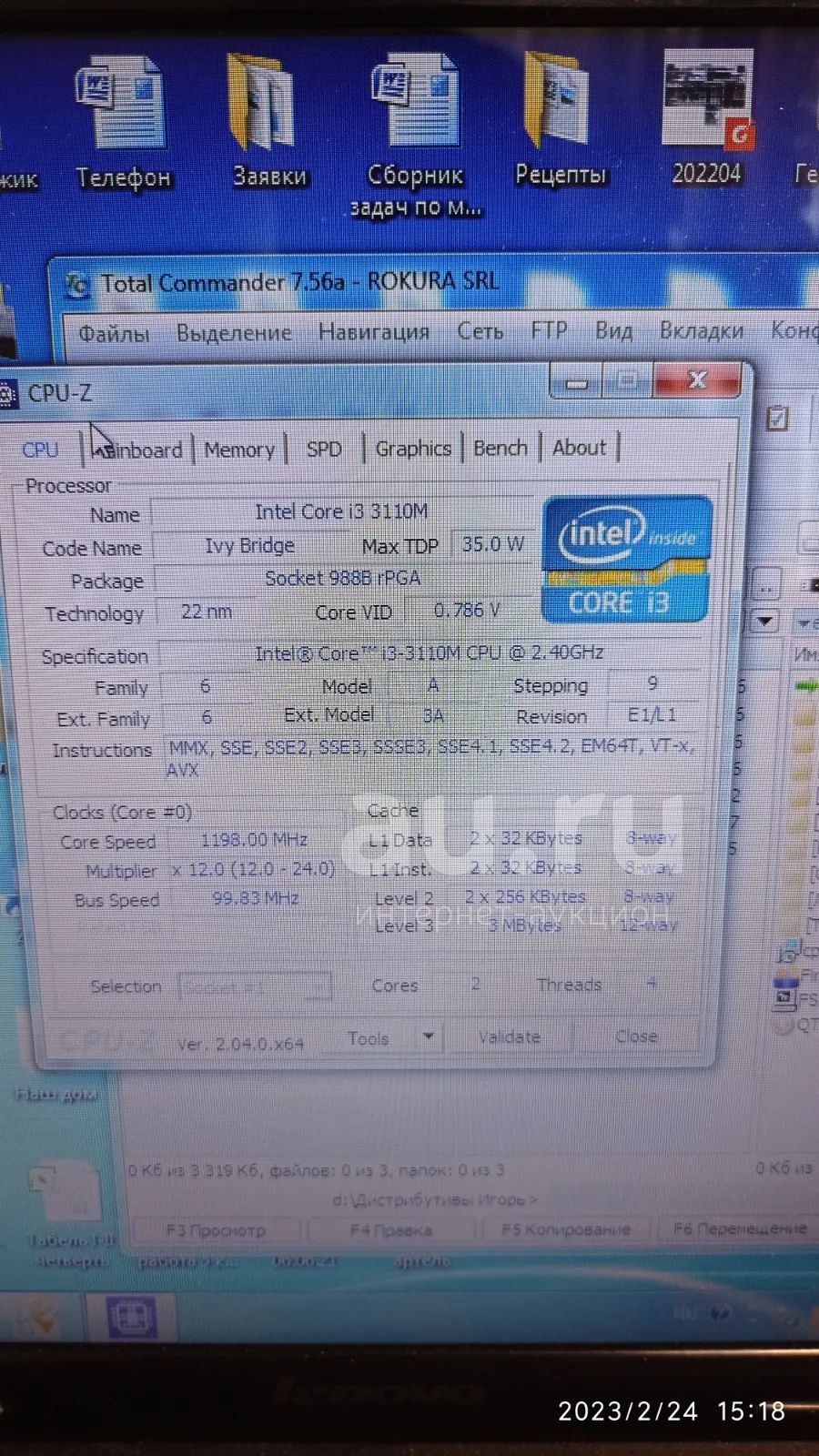
Task: Switch to the CPU tab in CPU-Z
Action: point(40,450)
